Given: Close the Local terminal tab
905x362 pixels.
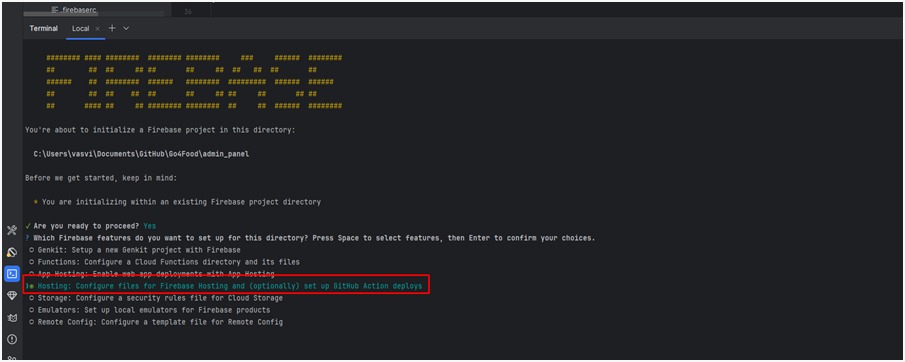Looking at the screenshot, I should click(x=98, y=28).
